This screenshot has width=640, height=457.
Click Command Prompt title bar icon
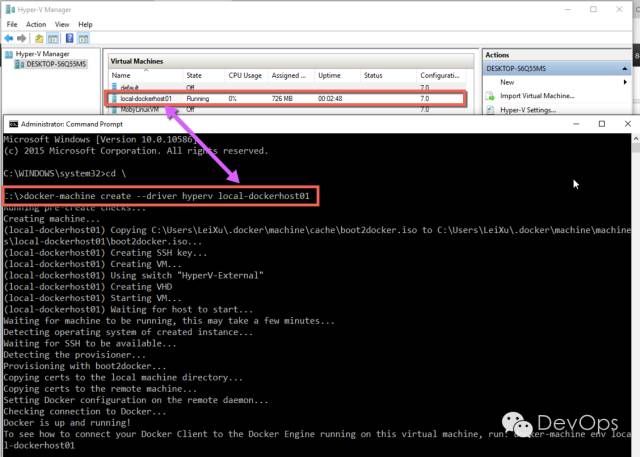click(13, 124)
